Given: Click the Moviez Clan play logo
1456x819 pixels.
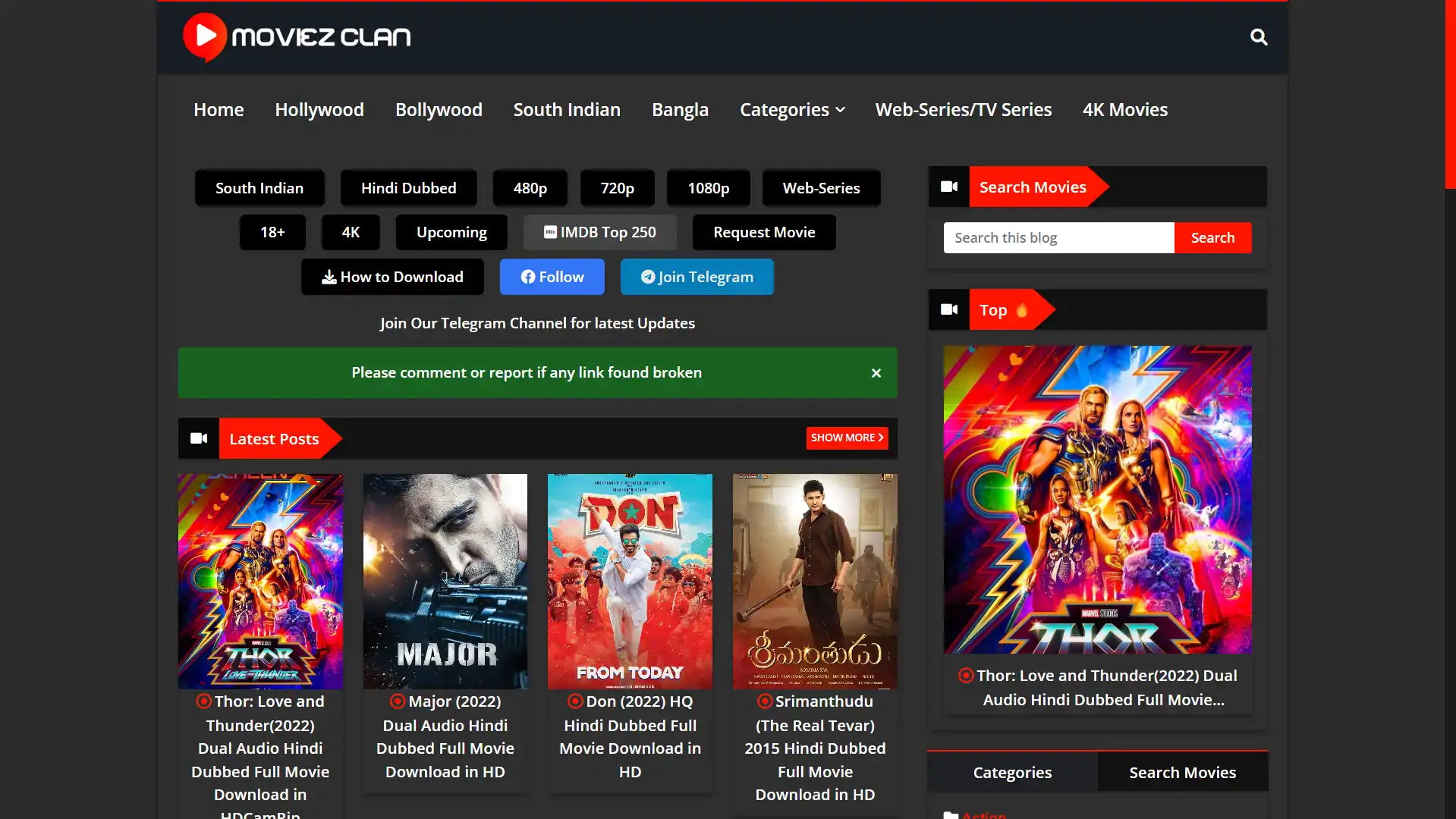Looking at the screenshot, I should click(x=205, y=36).
